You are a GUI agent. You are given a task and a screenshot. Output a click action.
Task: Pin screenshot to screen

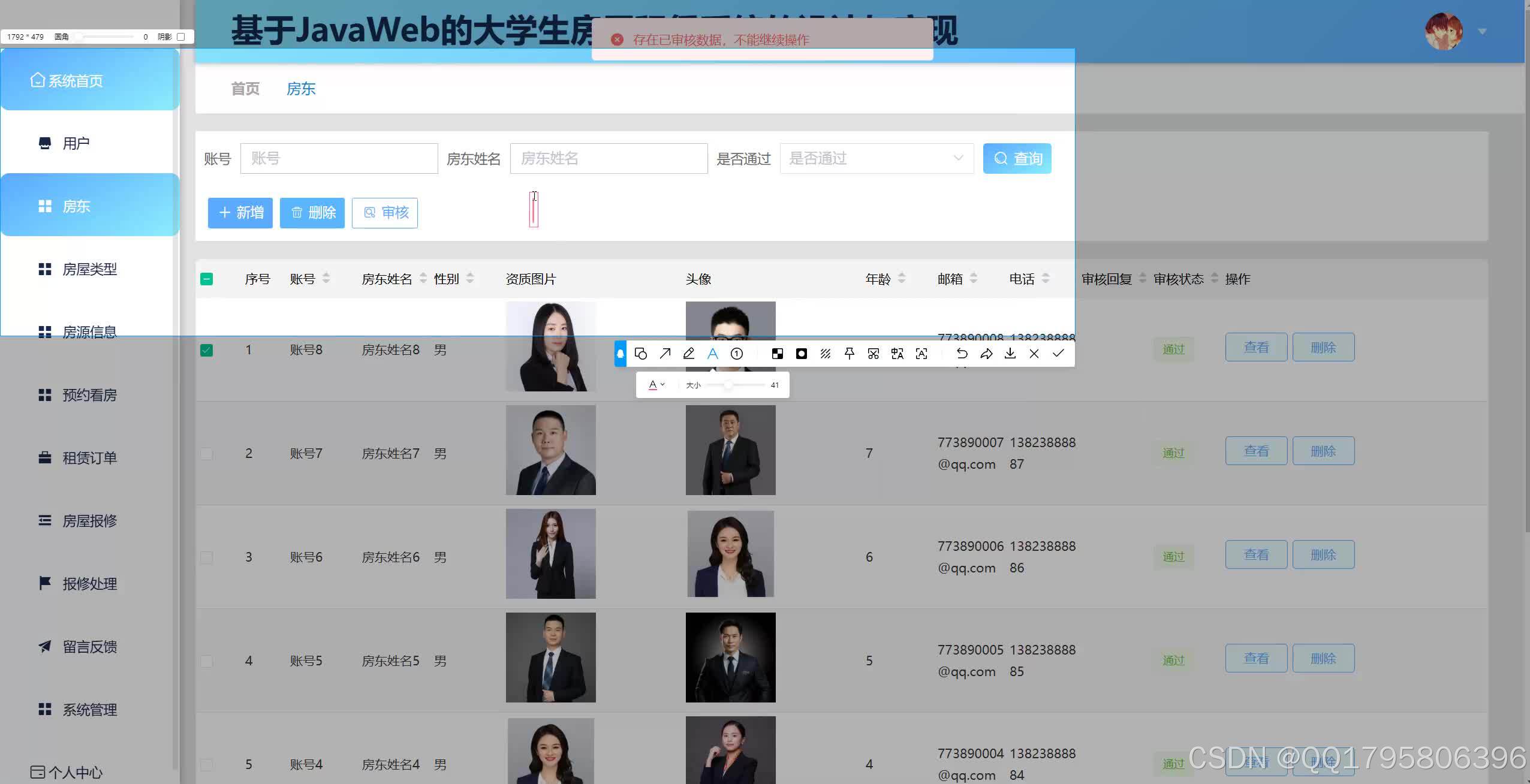[850, 354]
